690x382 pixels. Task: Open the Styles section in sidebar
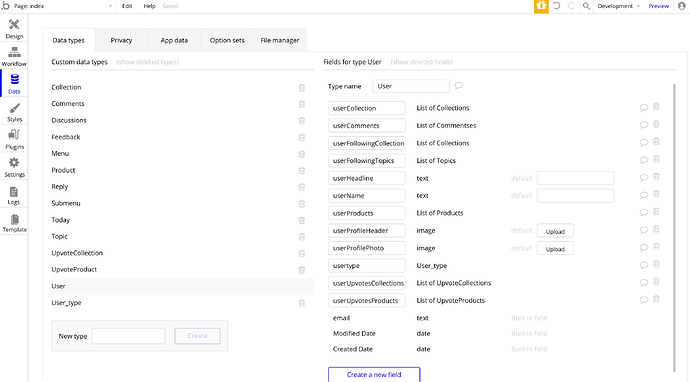[14, 112]
